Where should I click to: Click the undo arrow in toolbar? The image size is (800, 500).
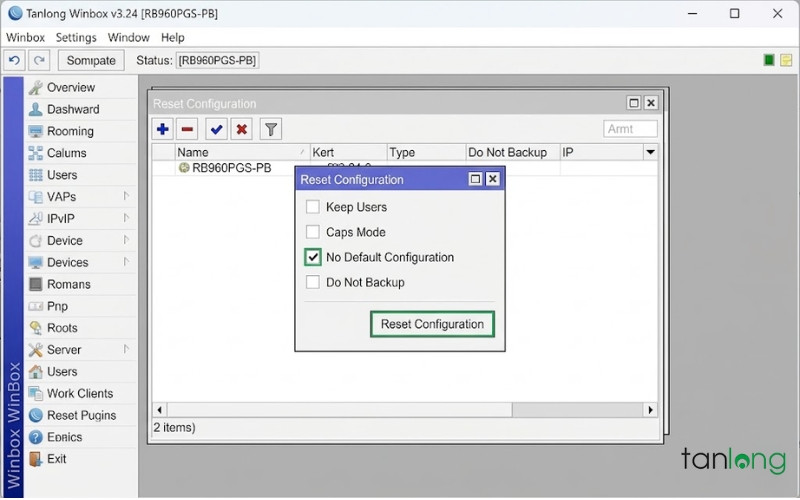click(x=15, y=61)
